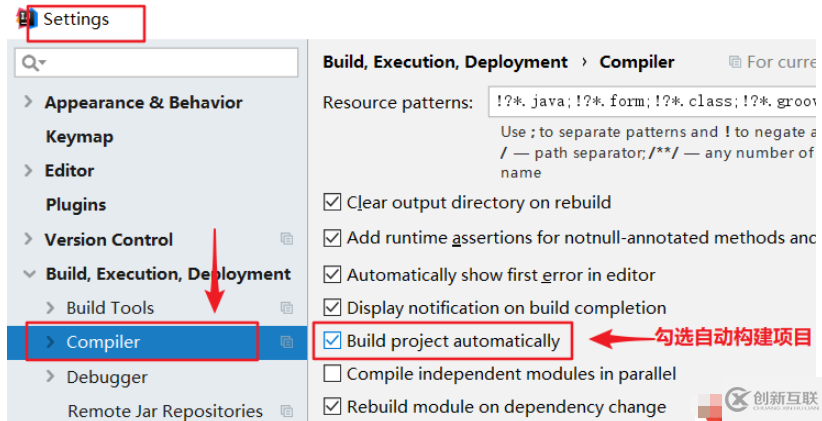Click the icon next to 'For current' label
This screenshot has width=822, height=421.
[x=735, y=62]
